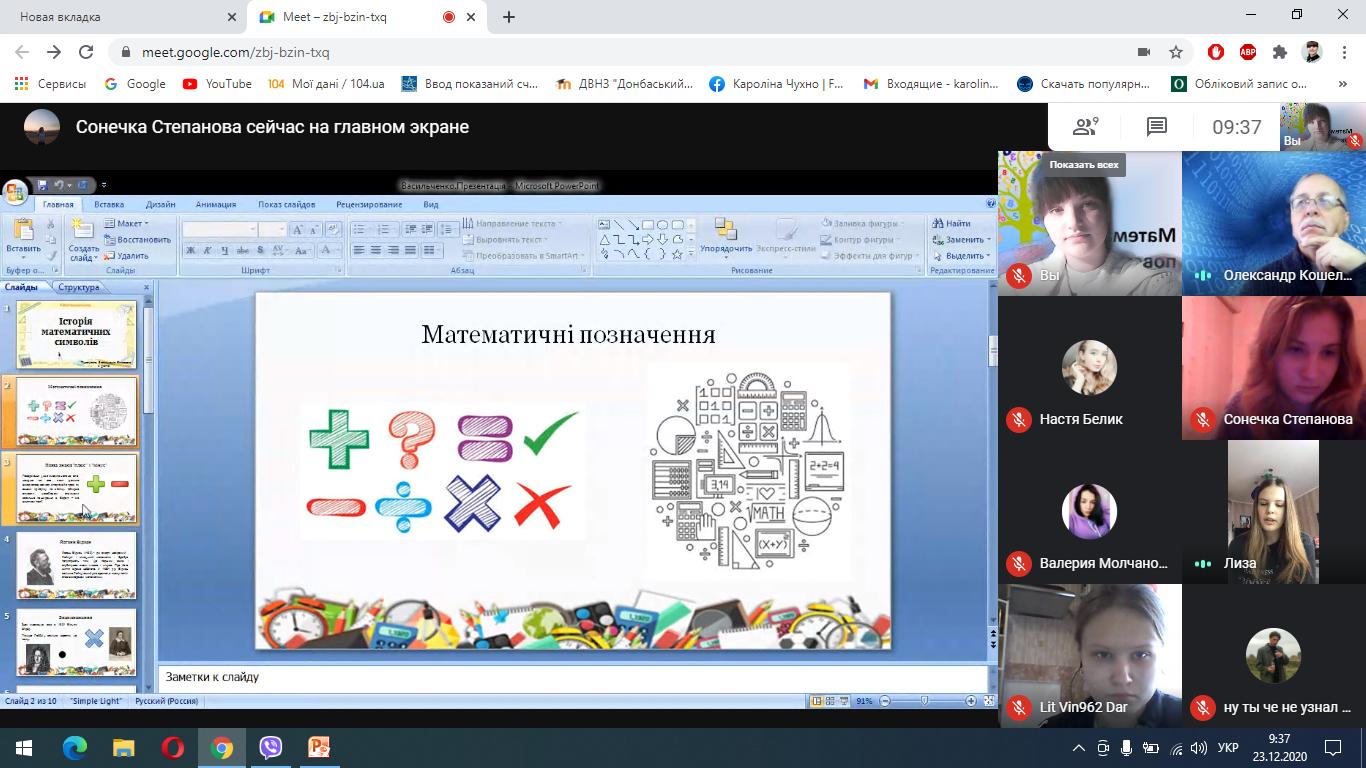Click the Undo arrow in PowerPoint quick access
This screenshot has width=1366, height=768.
pos(60,185)
